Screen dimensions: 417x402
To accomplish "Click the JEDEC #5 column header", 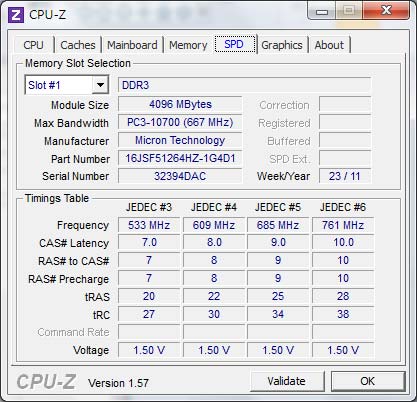I will [x=278, y=207].
